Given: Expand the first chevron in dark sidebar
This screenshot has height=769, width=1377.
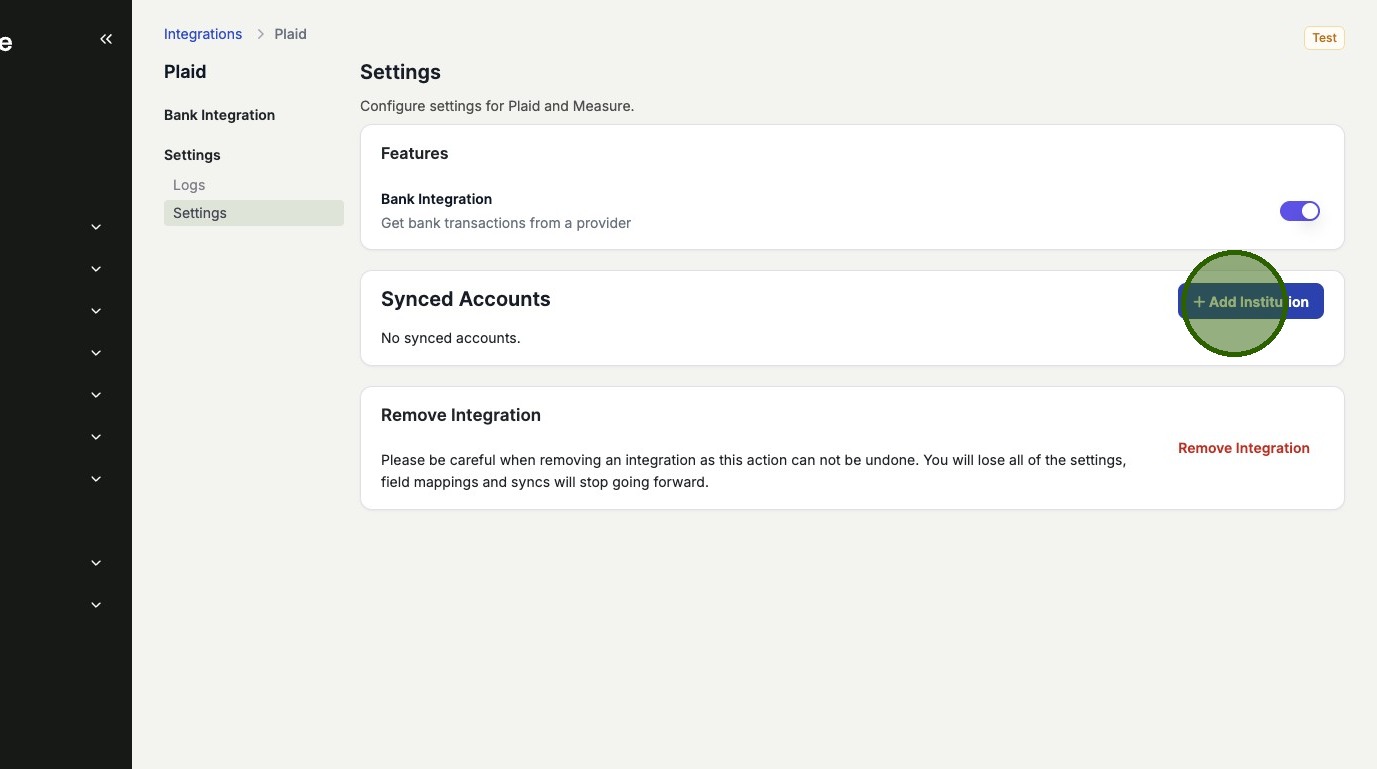Looking at the screenshot, I should (96, 227).
